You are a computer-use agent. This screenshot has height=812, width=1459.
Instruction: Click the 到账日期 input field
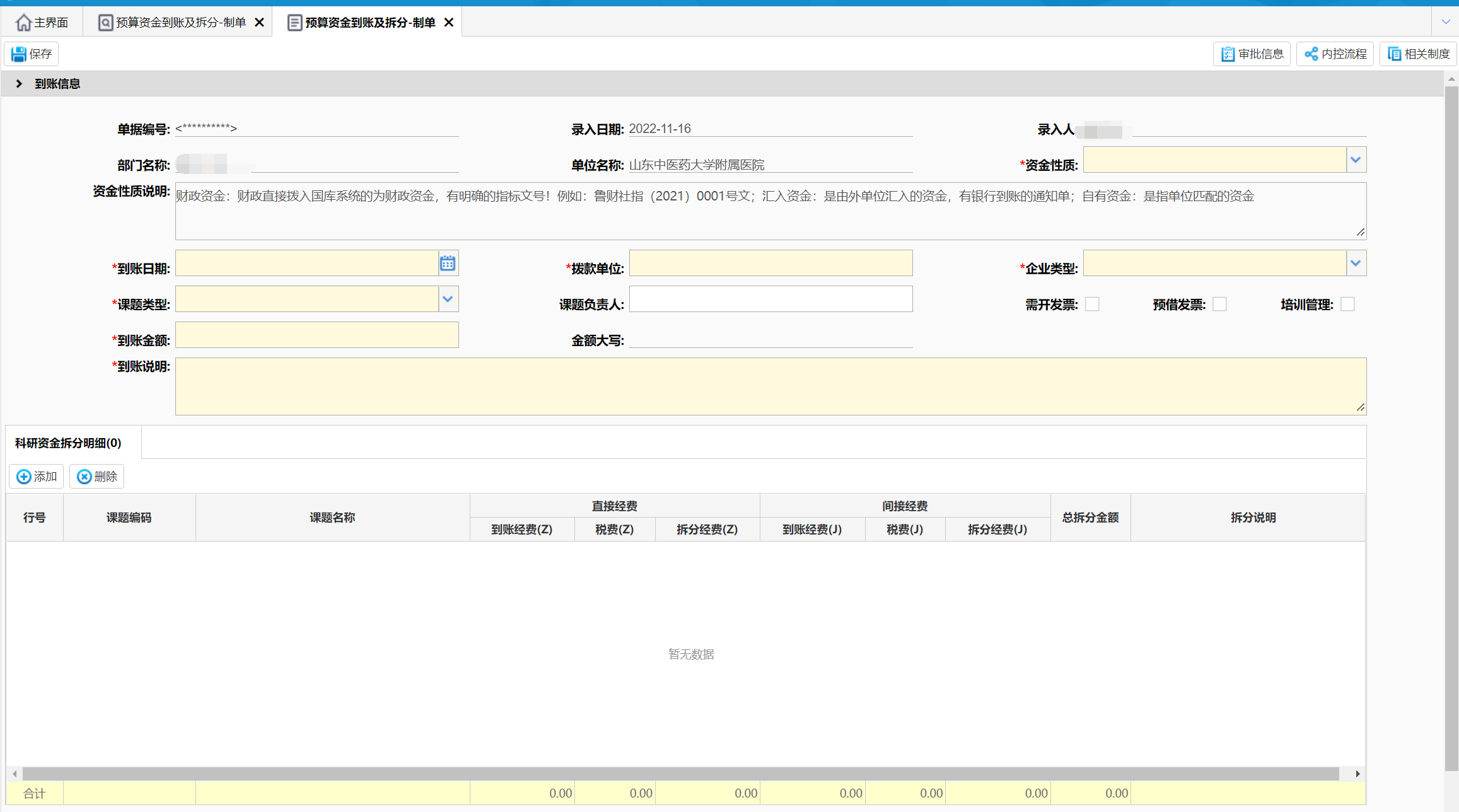click(307, 264)
